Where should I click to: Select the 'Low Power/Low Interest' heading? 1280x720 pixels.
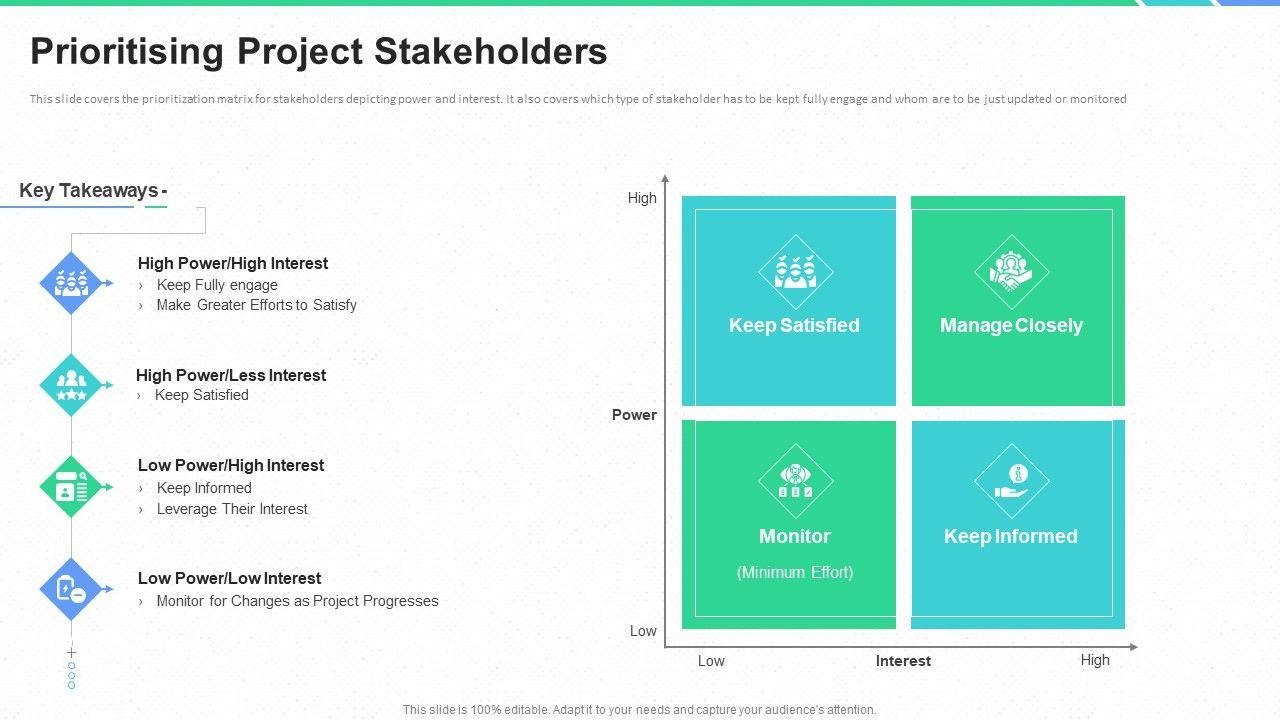pyautogui.click(x=229, y=578)
